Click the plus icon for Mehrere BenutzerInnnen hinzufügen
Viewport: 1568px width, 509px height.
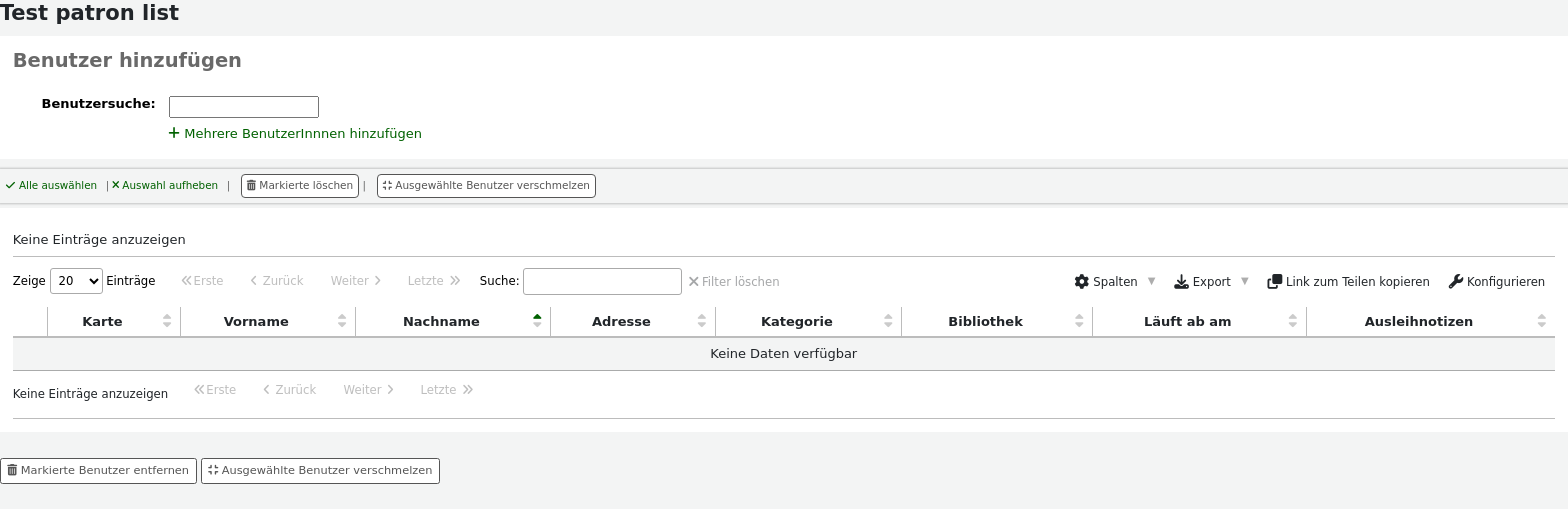point(174,133)
